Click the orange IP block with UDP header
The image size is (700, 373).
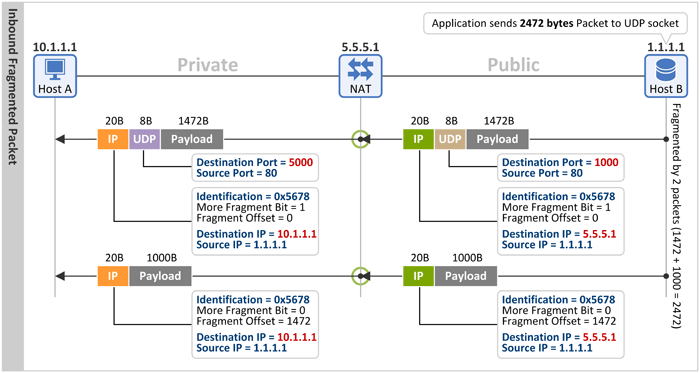coord(113,139)
